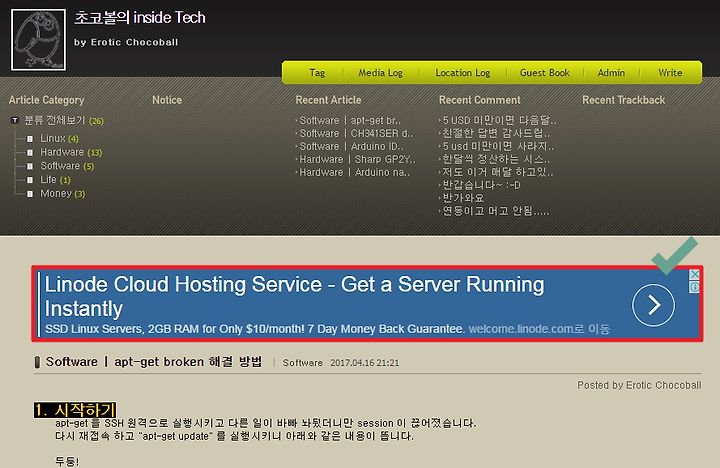The height and width of the screenshot is (468, 720).
Task: Go to Media Log page
Action: pyautogui.click(x=380, y=73)
